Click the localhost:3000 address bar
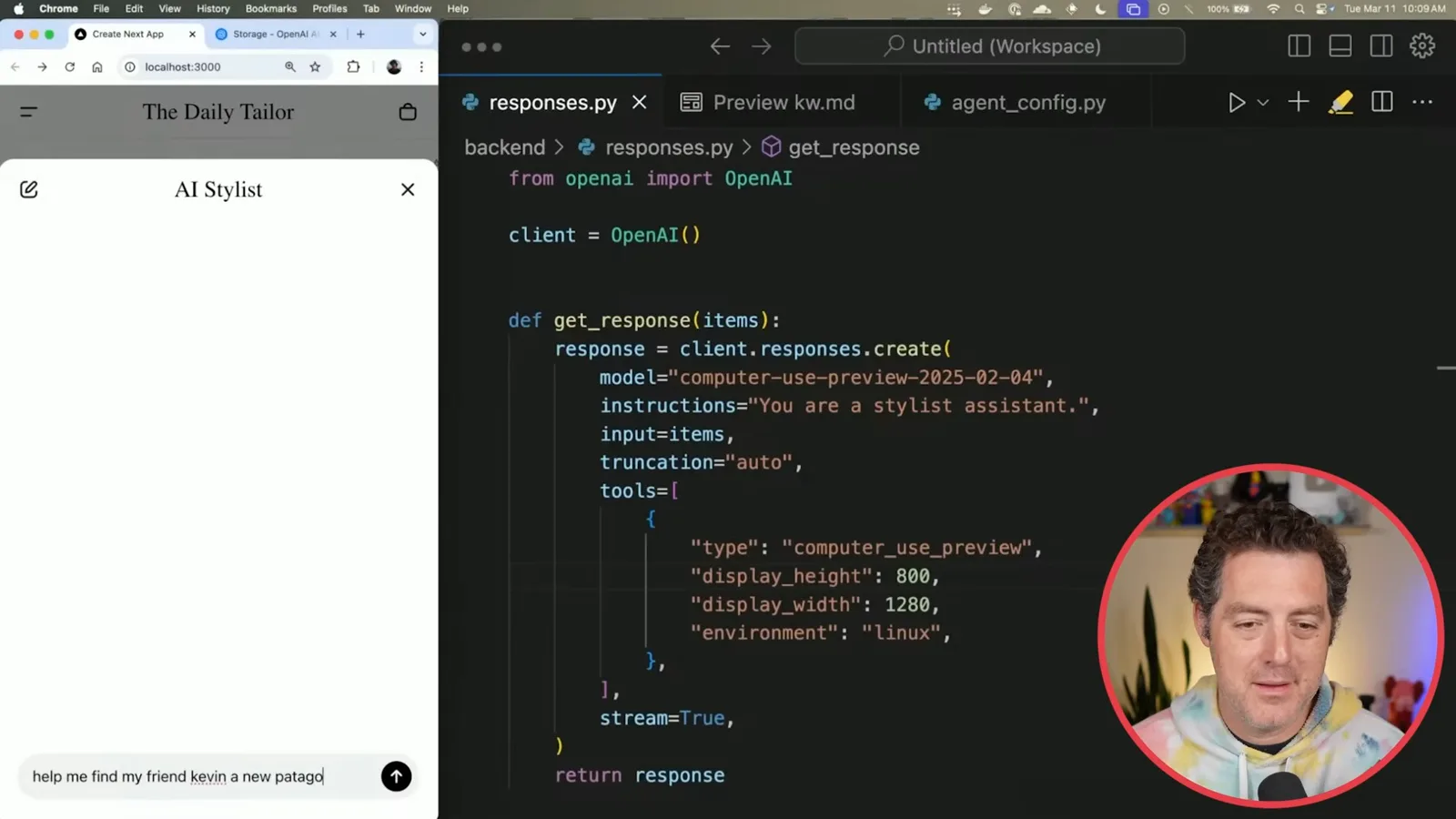Screen dimensions: 1456x819 [223, 66]
